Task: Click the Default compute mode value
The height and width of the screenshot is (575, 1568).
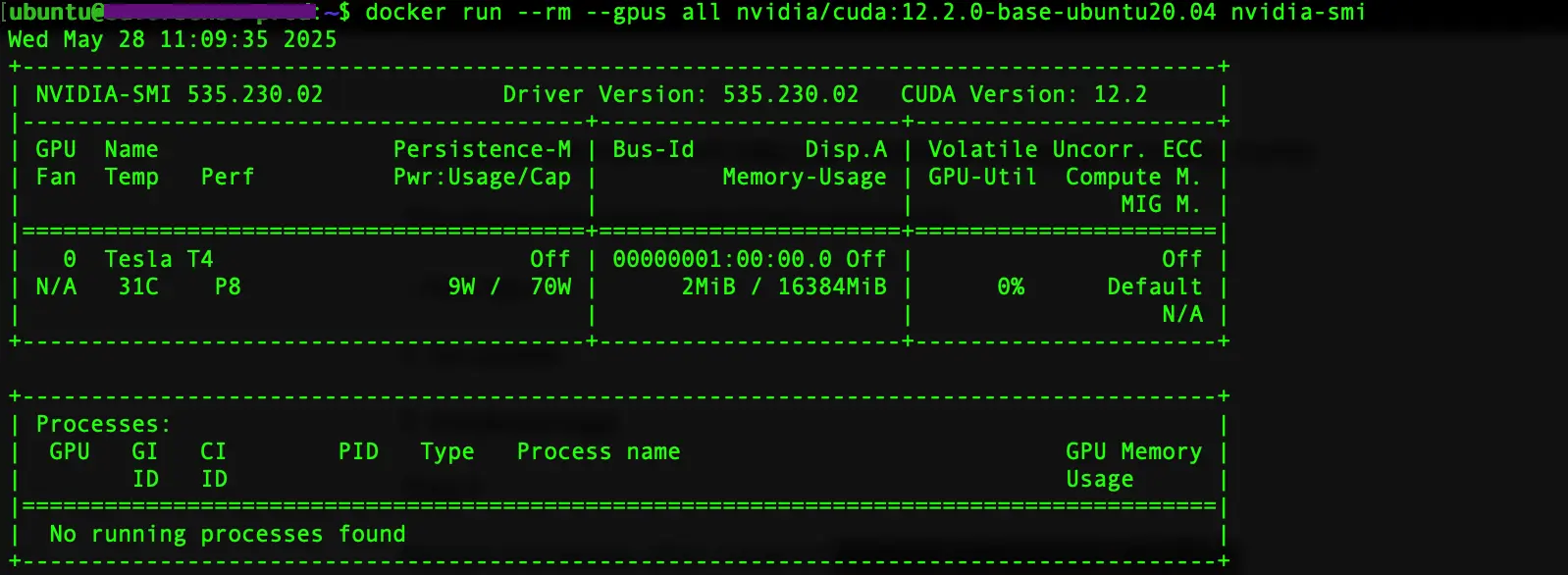Action: [x=1154, y=287]
